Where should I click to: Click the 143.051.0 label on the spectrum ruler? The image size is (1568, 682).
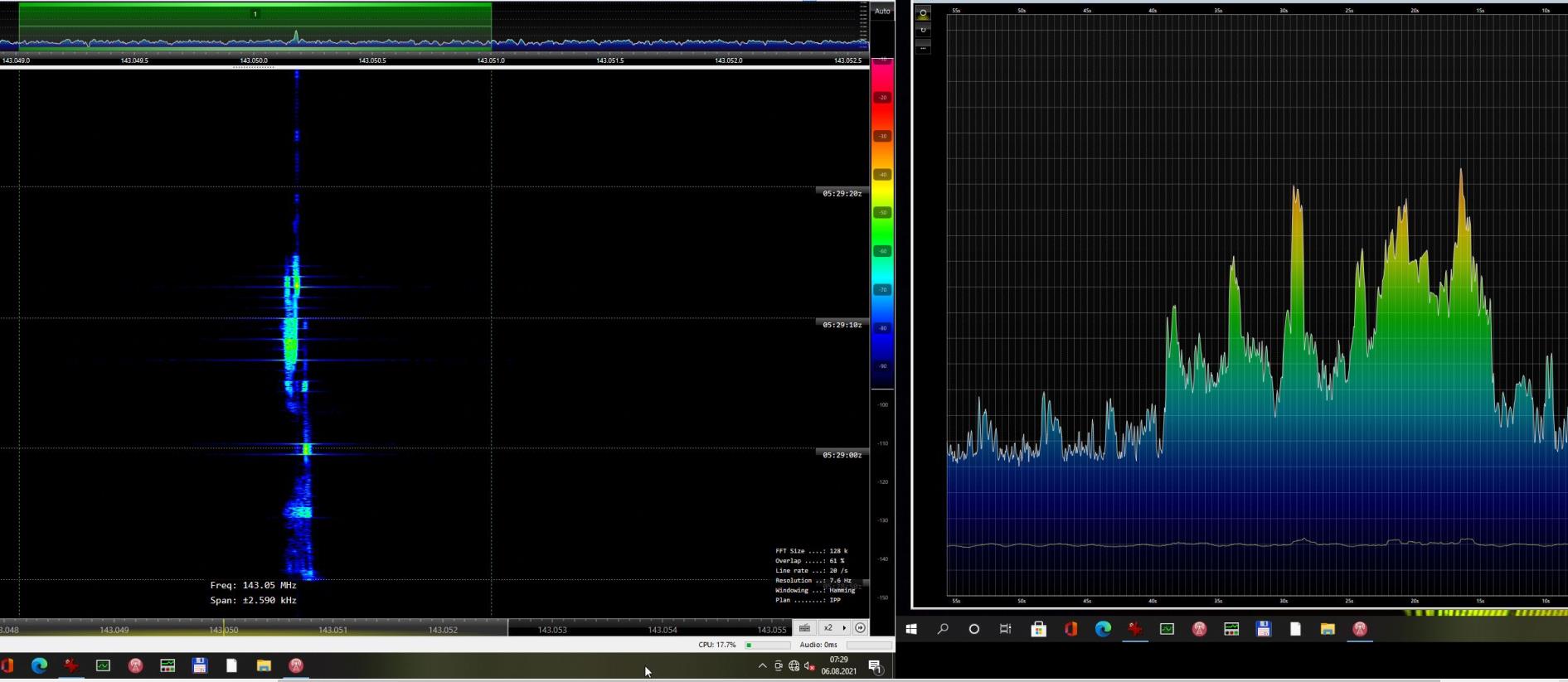tap(491, 60)
